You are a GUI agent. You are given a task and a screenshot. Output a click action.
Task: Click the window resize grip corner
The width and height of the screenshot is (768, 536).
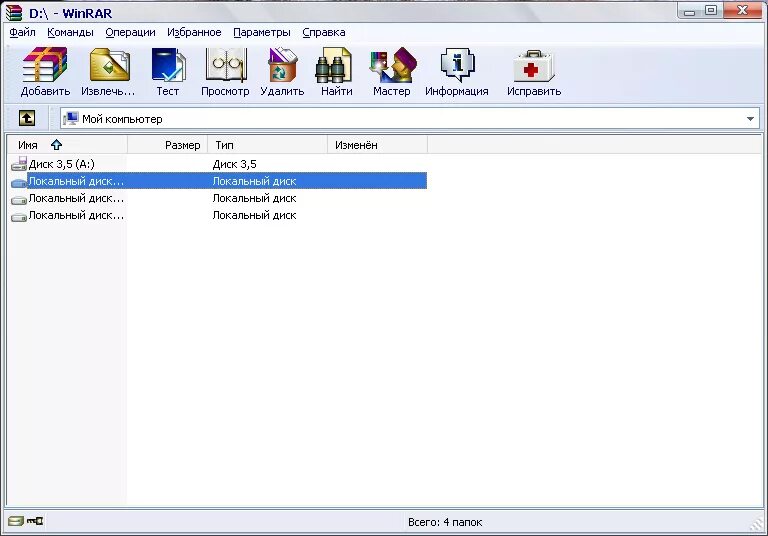[x=756, y=524]
